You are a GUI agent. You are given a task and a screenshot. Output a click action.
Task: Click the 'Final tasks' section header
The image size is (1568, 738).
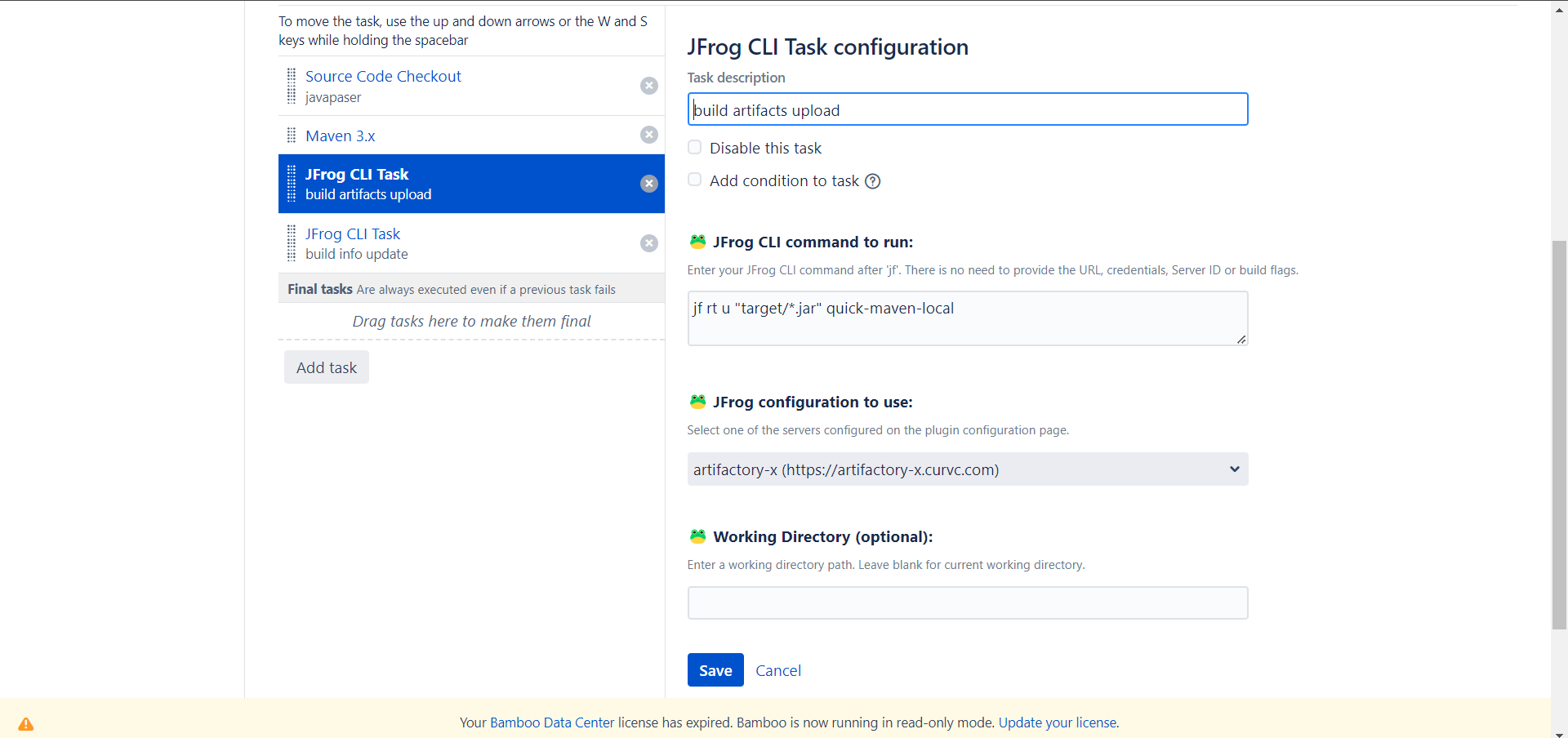[x=471, y=289]
